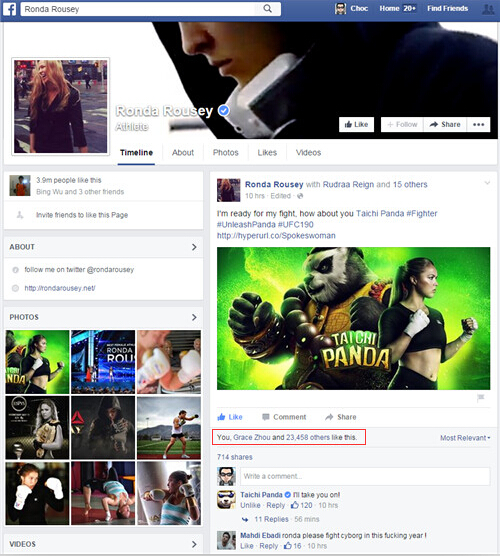Unlike Taichi Panda's comment
This screenshot has height=556, width=500.
250,505
